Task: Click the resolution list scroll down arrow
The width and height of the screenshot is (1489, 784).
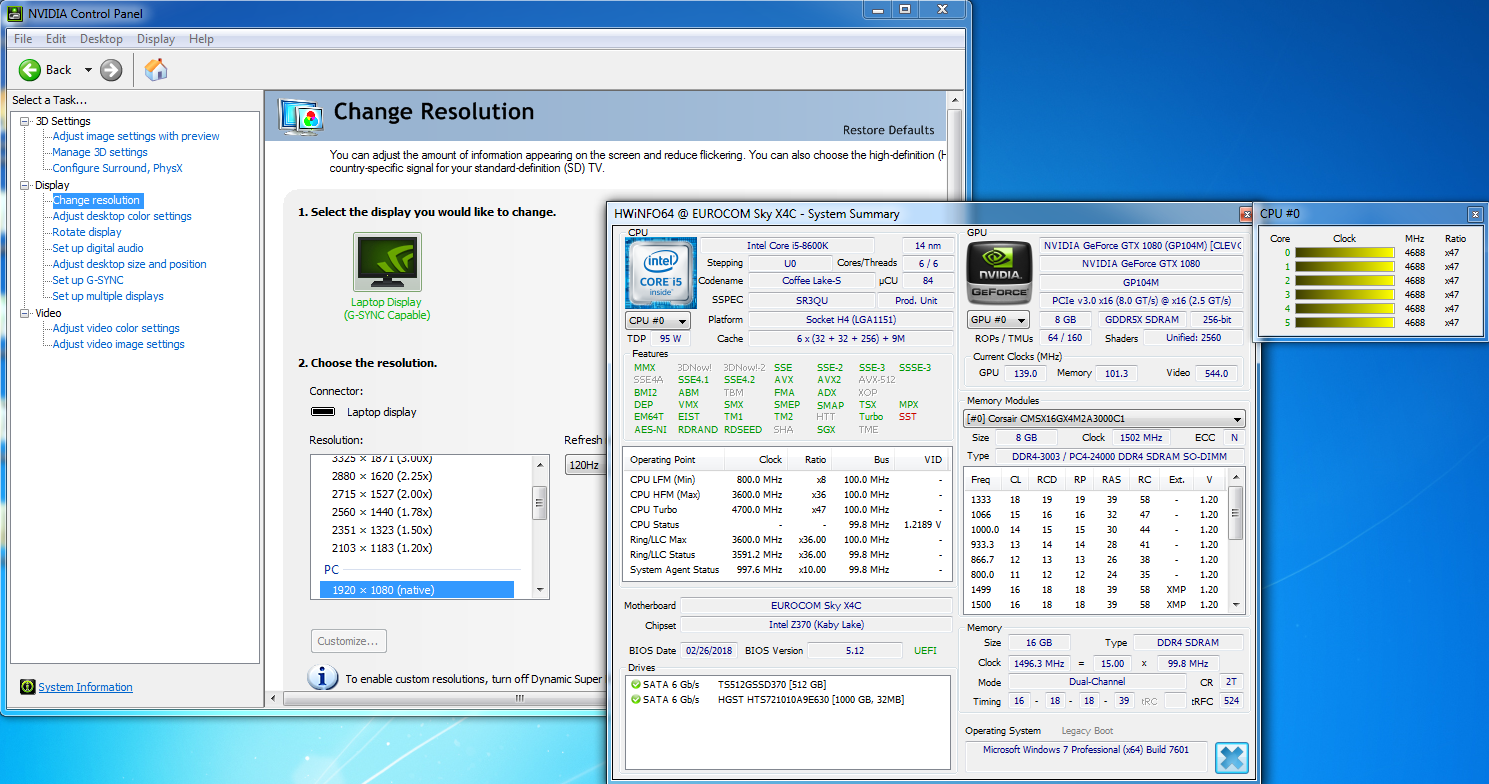Action: tap(539, 590)
